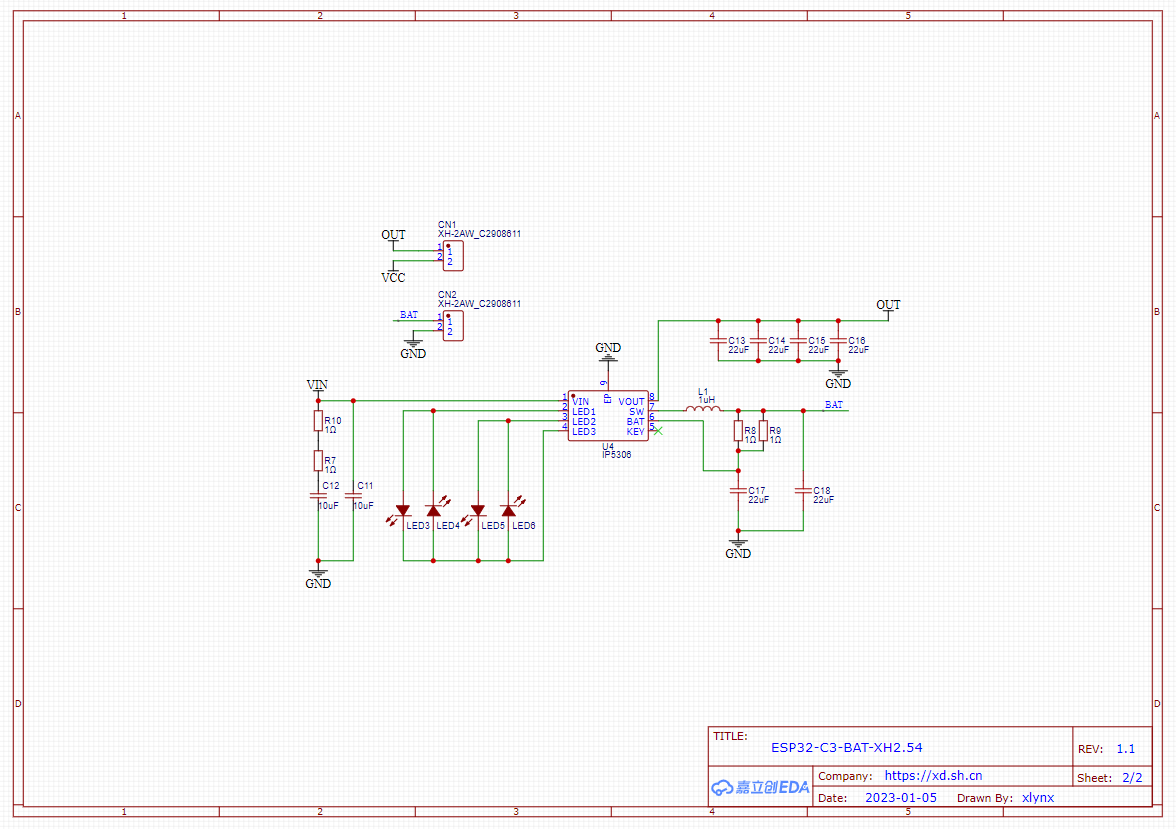Select the R8 resistor symbol

point(738,432)
